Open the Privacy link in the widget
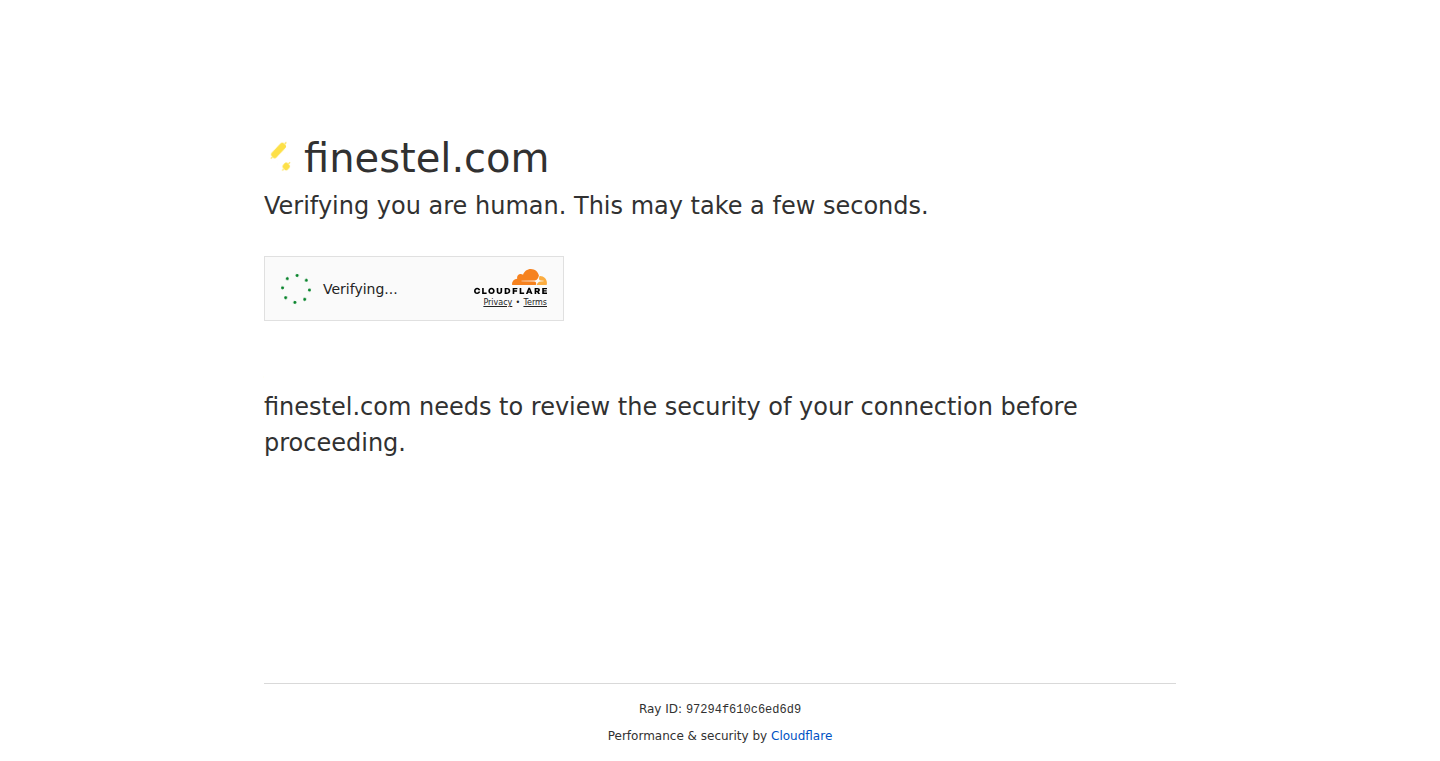The width and height of the screenshot is (1440, 761). (498, 302)
